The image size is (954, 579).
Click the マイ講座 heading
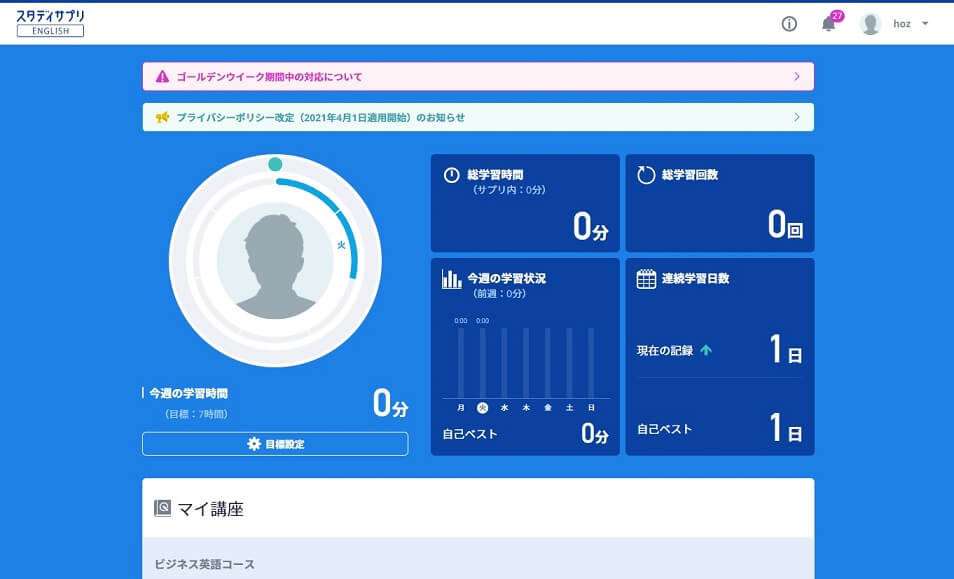click(211, 508)
